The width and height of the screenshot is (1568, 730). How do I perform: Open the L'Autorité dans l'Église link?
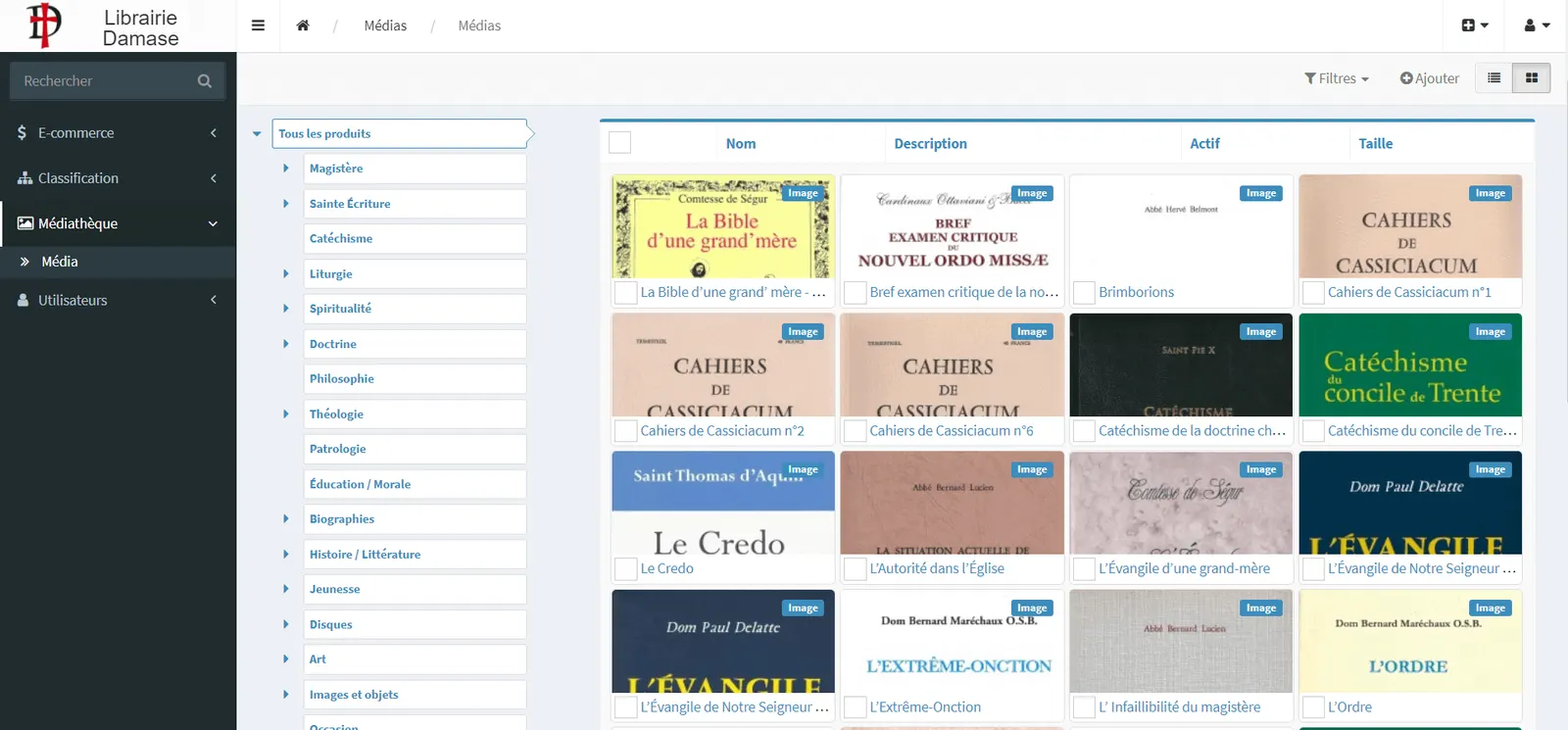pyautogui.click(x=937, y=568)
